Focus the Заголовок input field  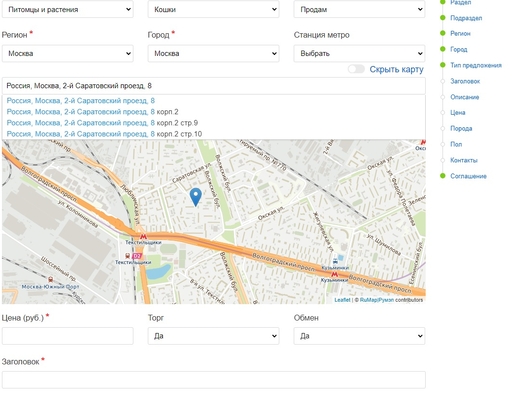click(x=214, y=380)
